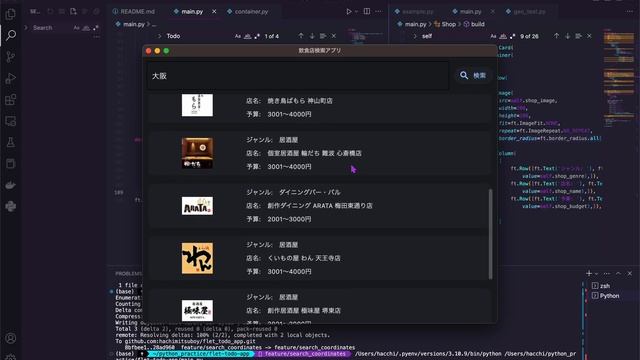Open the Search view in the activity bar

[11, 35]
